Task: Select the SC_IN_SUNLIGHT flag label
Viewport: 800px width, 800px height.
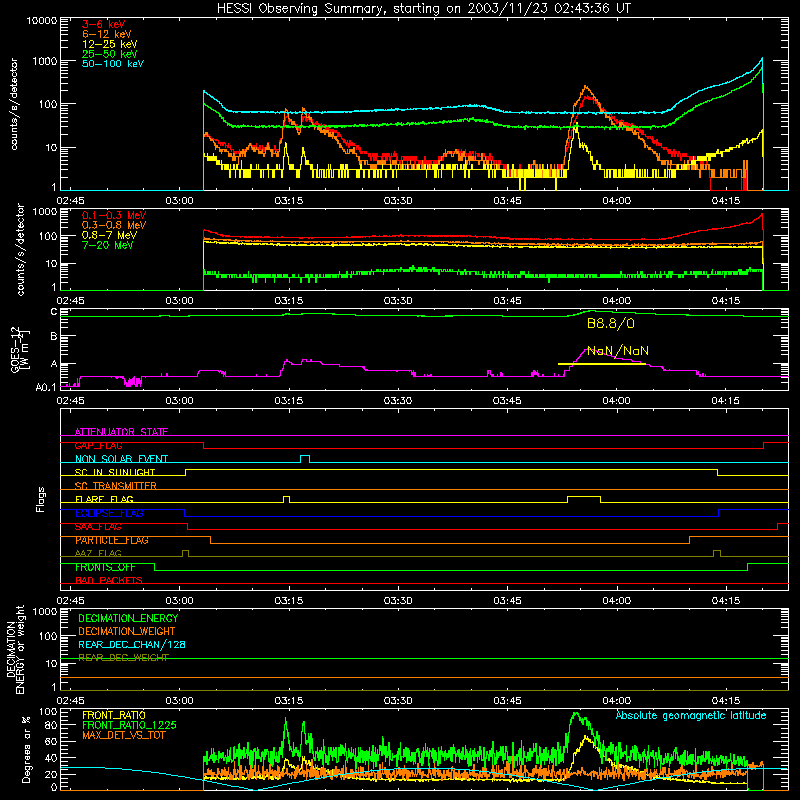Action: point(115,472)
